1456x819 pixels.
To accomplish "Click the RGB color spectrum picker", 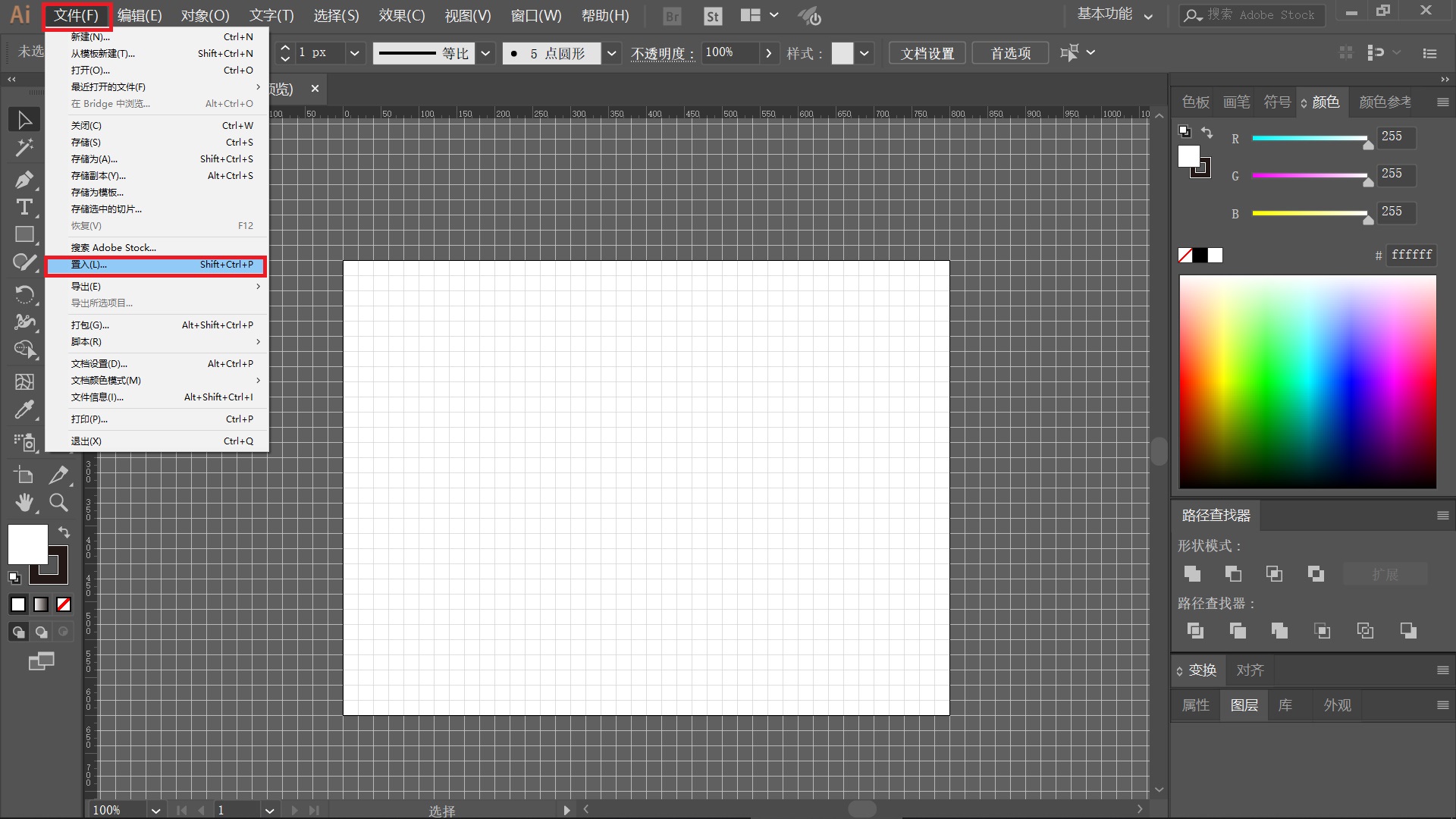I will click(x=1307, y=381).
